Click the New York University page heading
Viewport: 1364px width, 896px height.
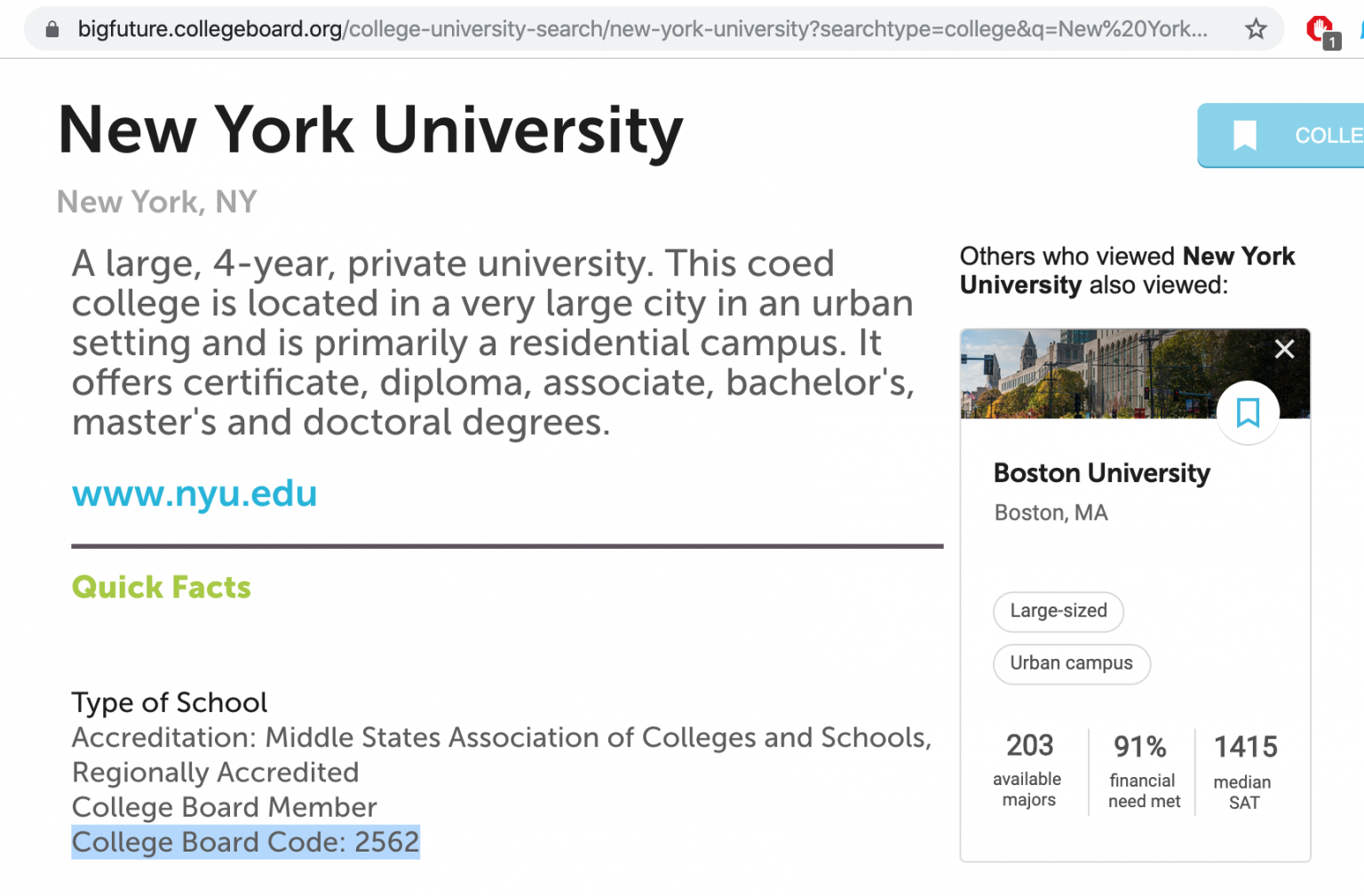[x=370, y=131]
